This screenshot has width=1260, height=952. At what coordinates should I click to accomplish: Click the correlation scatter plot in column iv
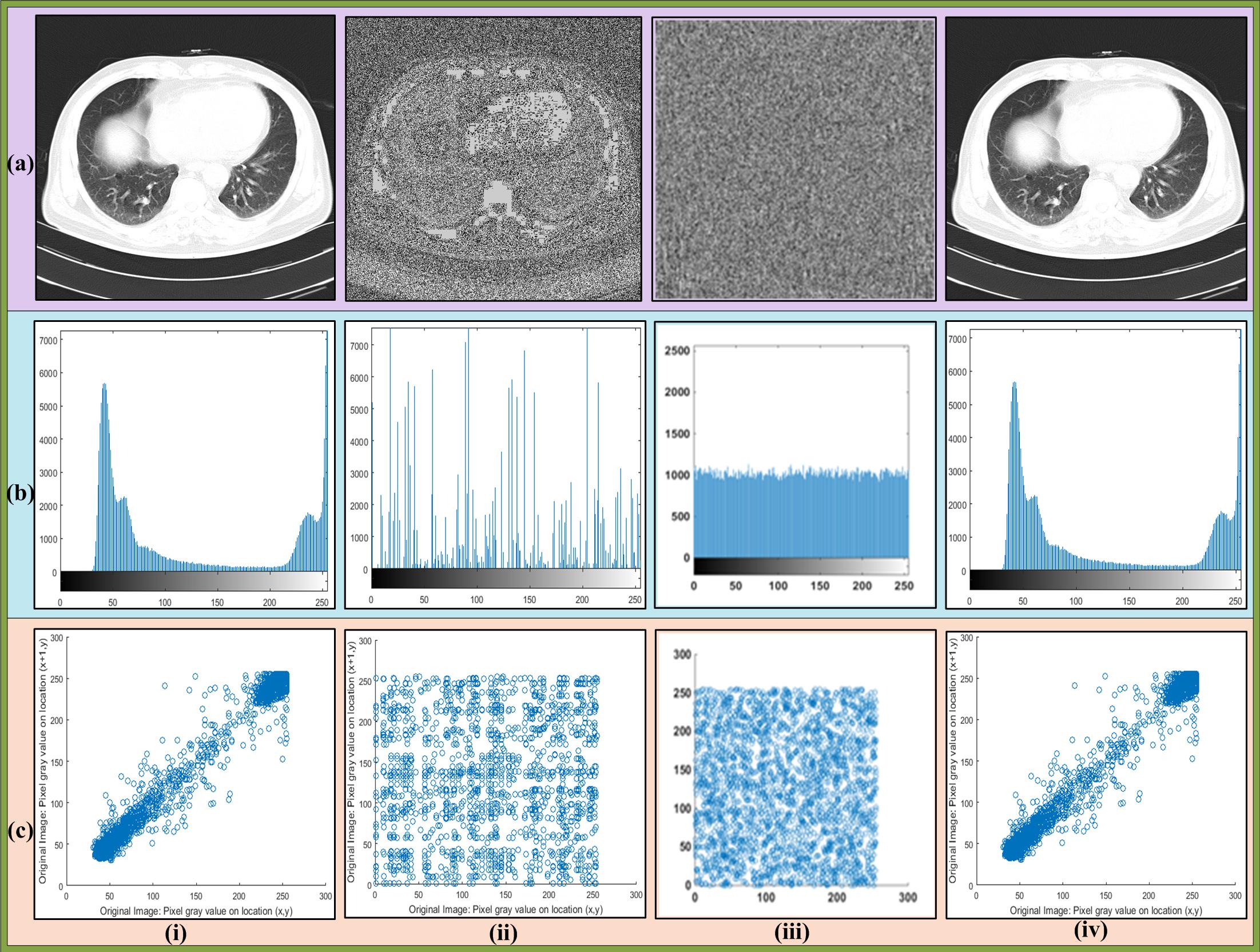click(x=1096, y=774)
